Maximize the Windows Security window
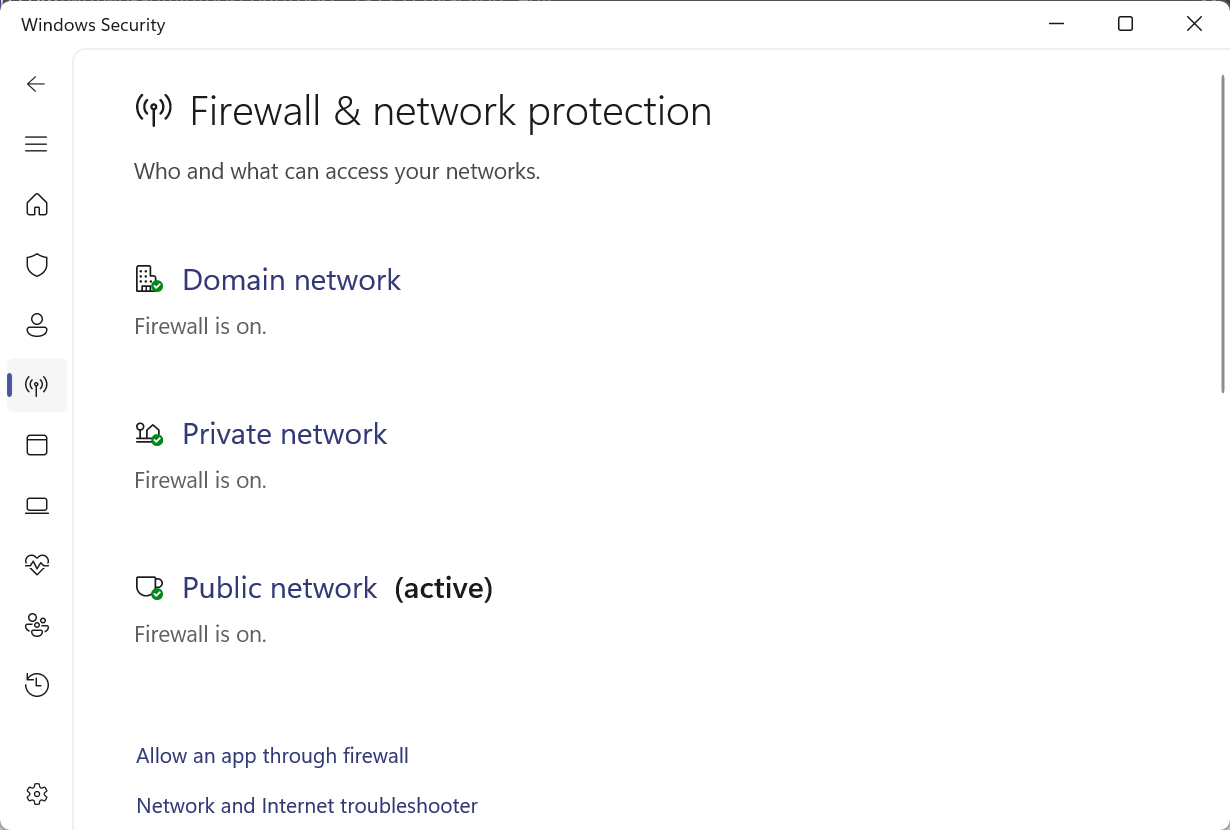The width and height of the screenshot is (1230, 830). tap(1125, 24)
